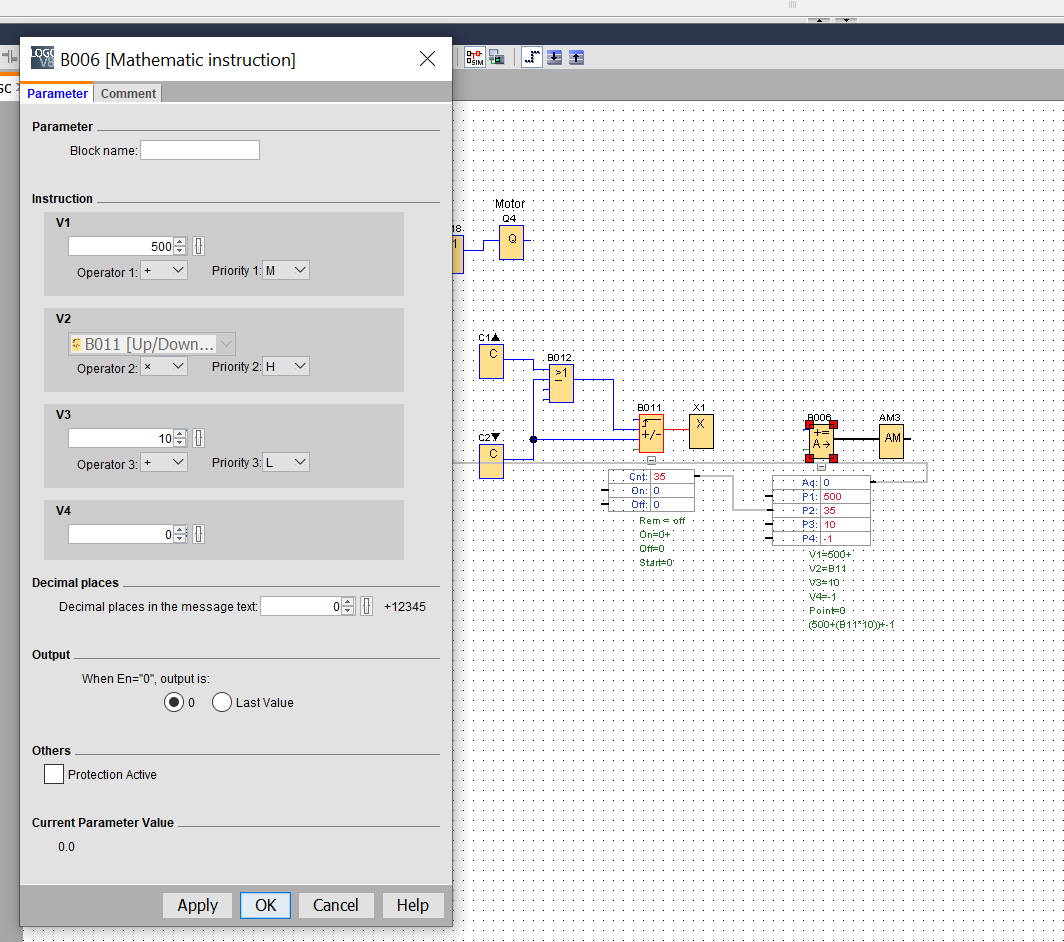This screenshot has height=942, width=1064.
Task: Select the output '0' radio button
Action: pos(174,702)
